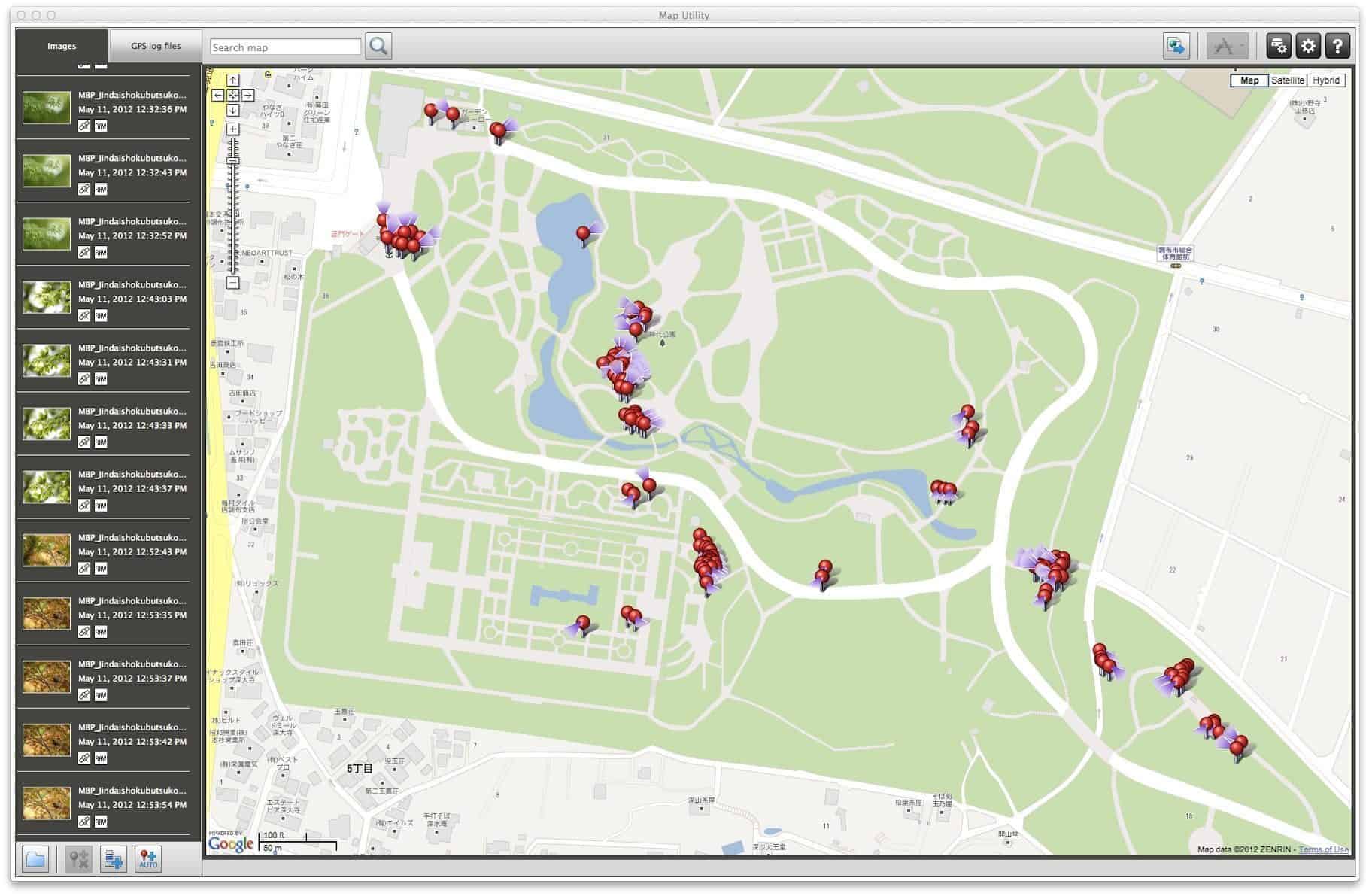This screenshot has width=1369, height=896.
Task: Open the Terms of Use link
Action: (x=1323, y=849)
